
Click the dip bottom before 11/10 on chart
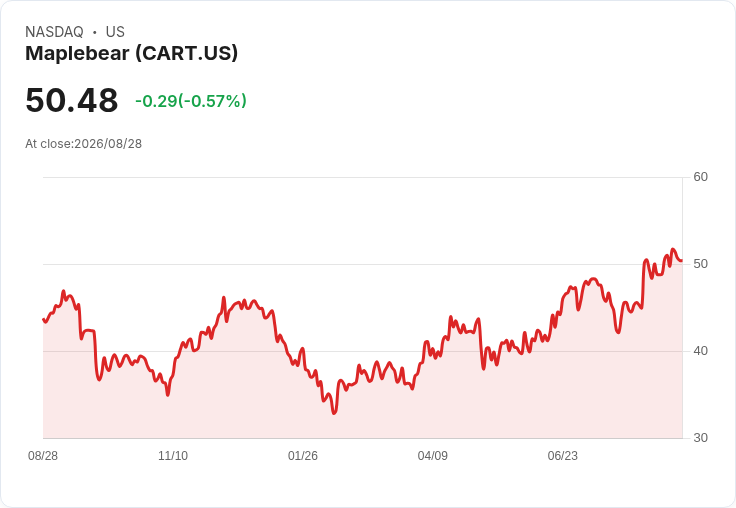tap(168, 395)
